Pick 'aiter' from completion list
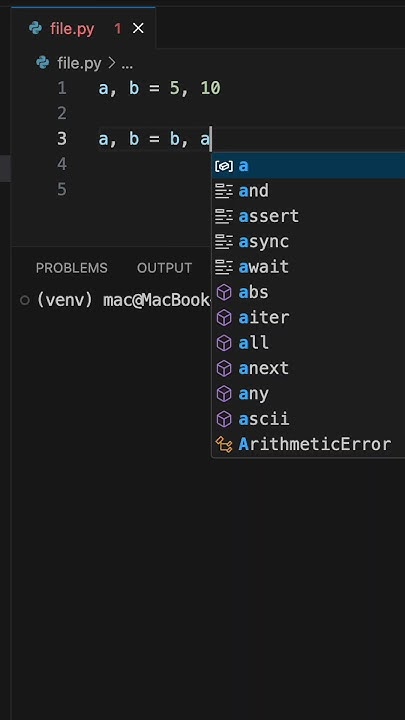The image size is (405, 720). pyautogui.click(x=308, y=318)
